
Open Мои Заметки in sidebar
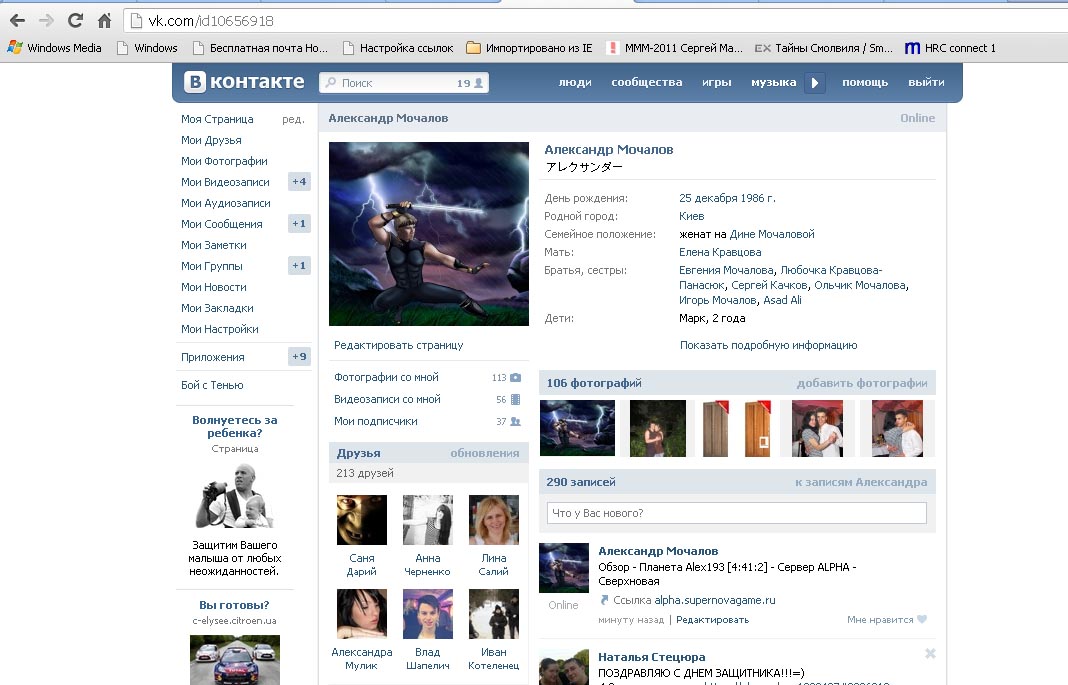[x=214, y=245]
